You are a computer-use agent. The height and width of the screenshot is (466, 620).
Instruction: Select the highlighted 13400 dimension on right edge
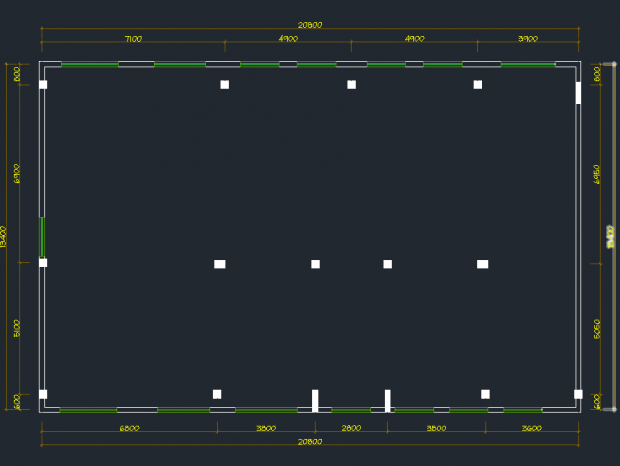(610, 237)
